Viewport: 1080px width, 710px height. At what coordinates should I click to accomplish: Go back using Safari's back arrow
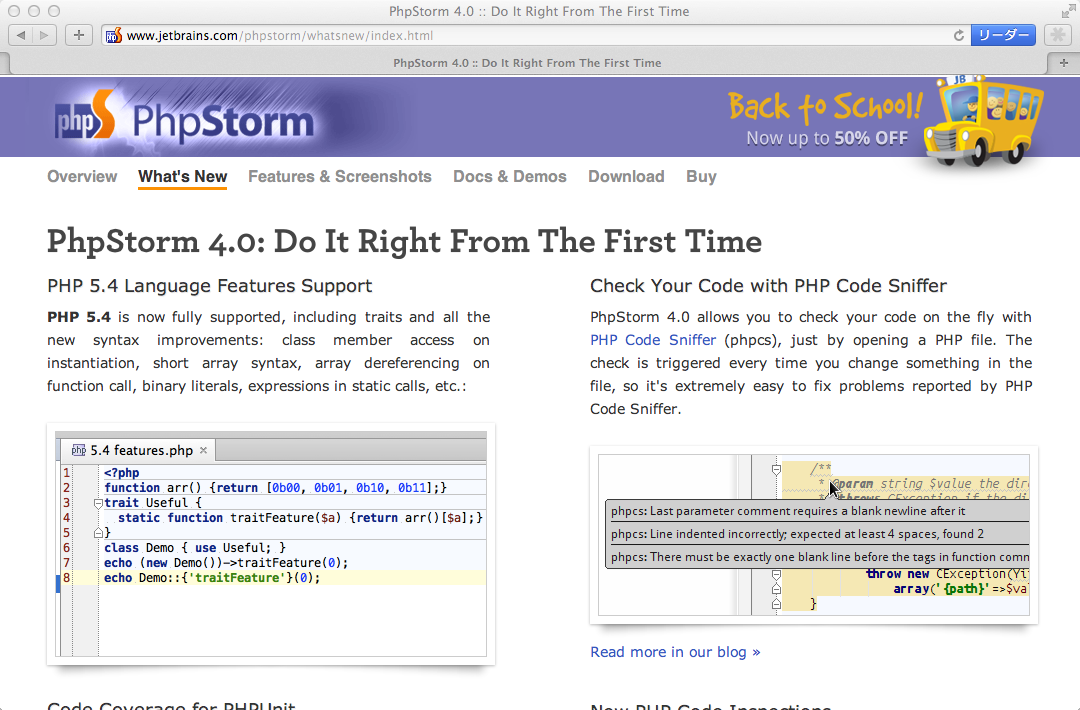(x=22, y=35)
